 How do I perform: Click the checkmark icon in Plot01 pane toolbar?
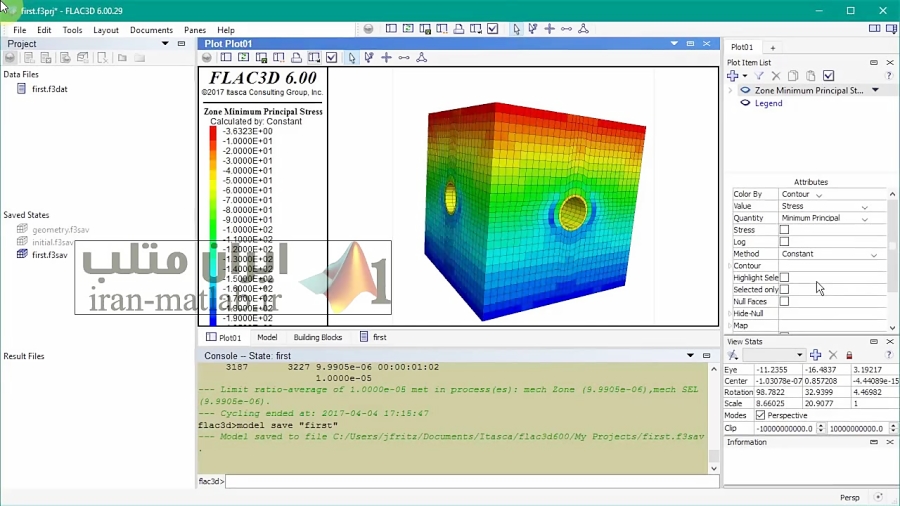[x=332, y=57]
